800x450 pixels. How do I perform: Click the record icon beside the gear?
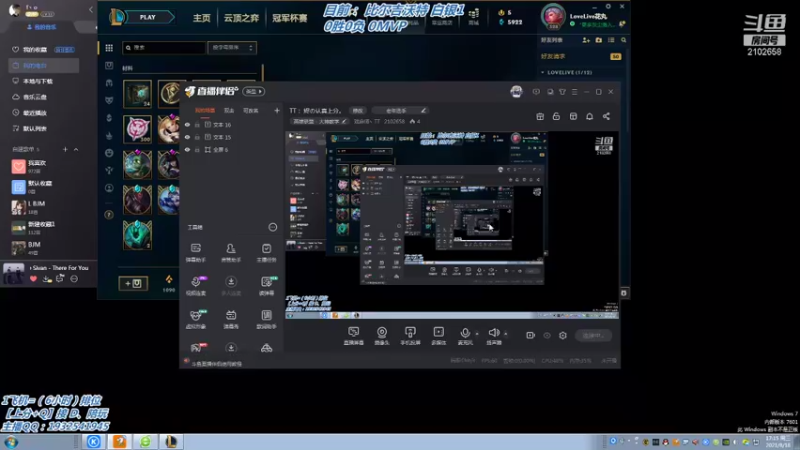click(x=531, y=336)
